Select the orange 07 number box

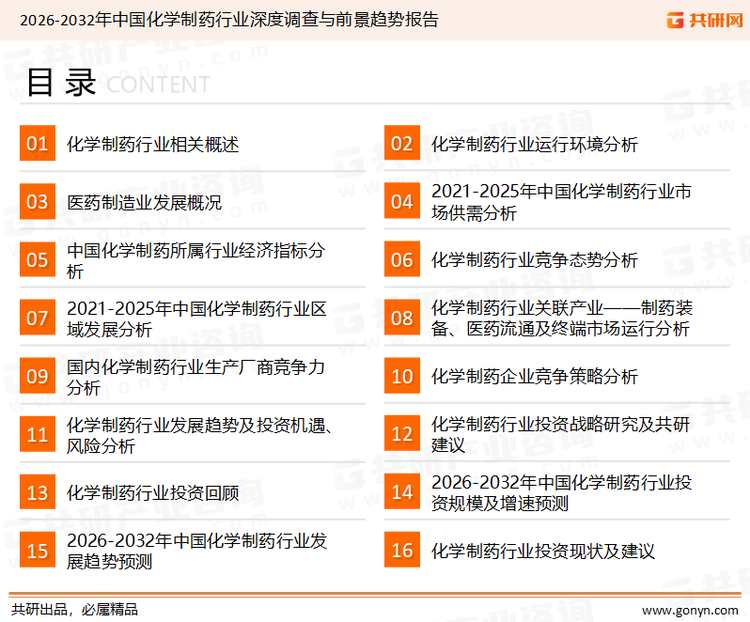click(37, 318)
